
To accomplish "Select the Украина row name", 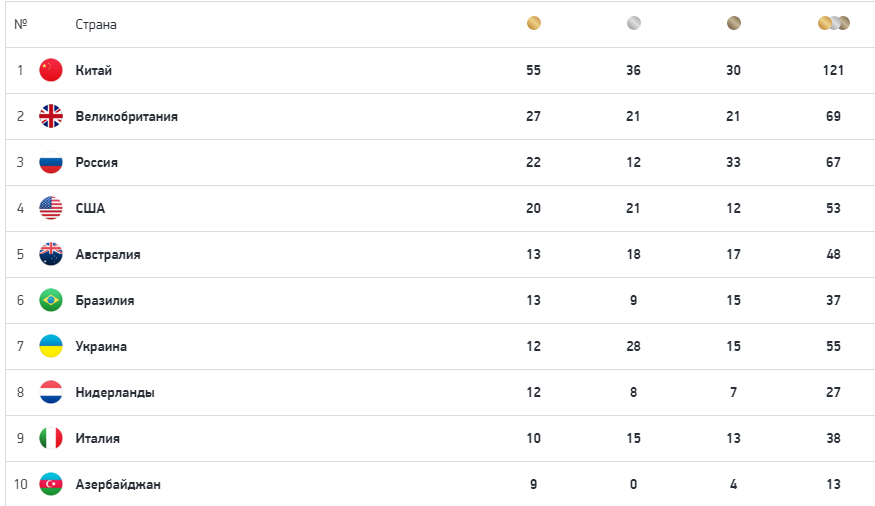I will 101,346.
